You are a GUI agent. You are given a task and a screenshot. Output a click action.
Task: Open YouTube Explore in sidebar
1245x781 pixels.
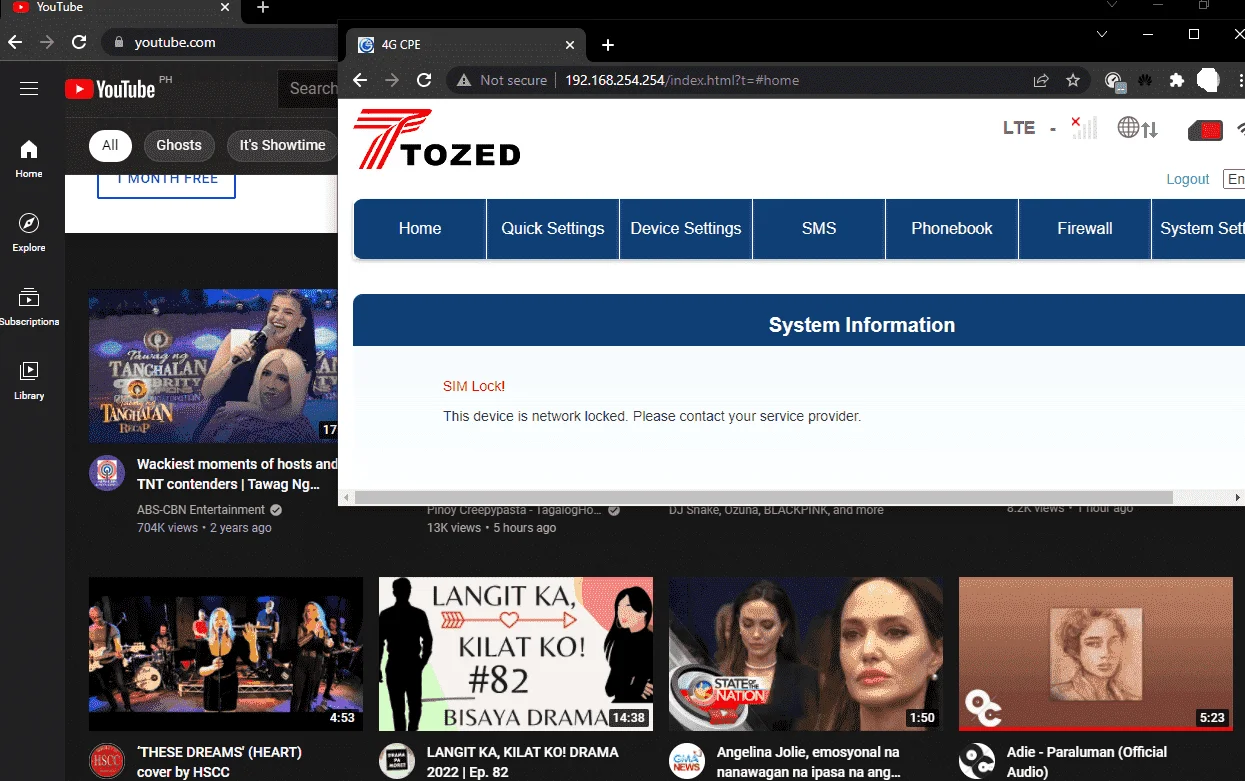point(29,233)
